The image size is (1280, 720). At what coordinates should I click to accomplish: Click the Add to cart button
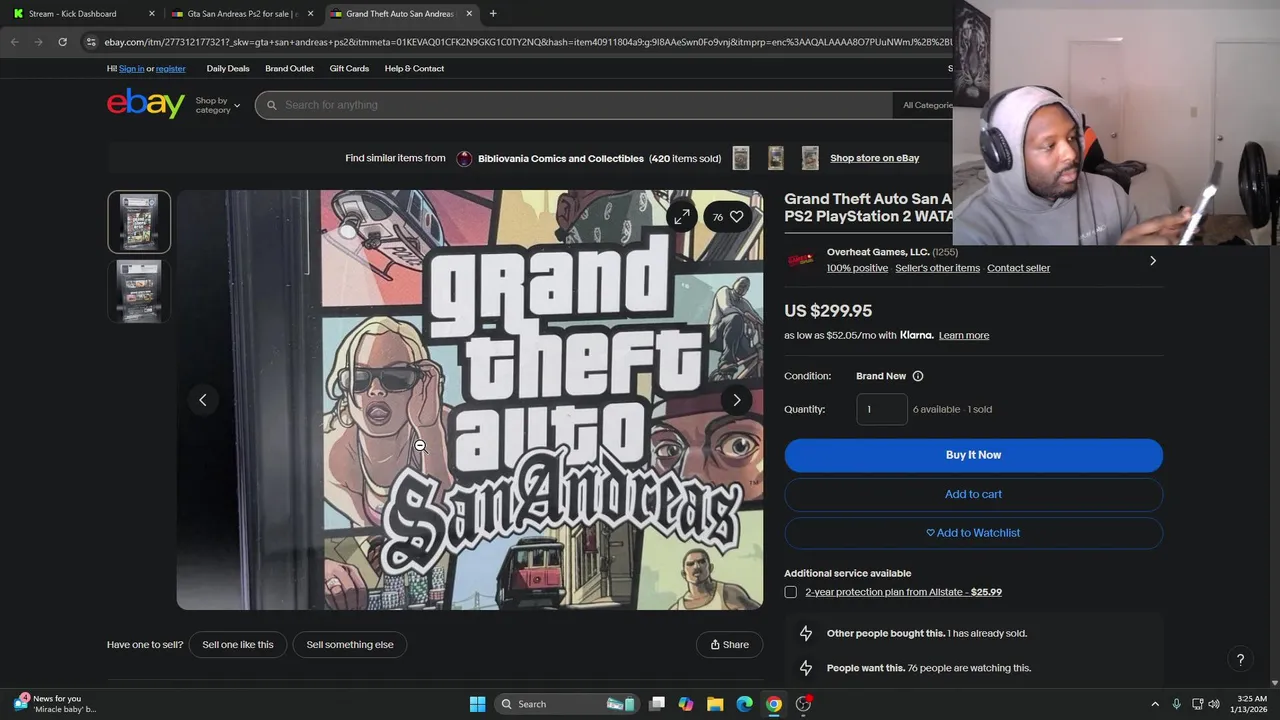click(973, 494)
